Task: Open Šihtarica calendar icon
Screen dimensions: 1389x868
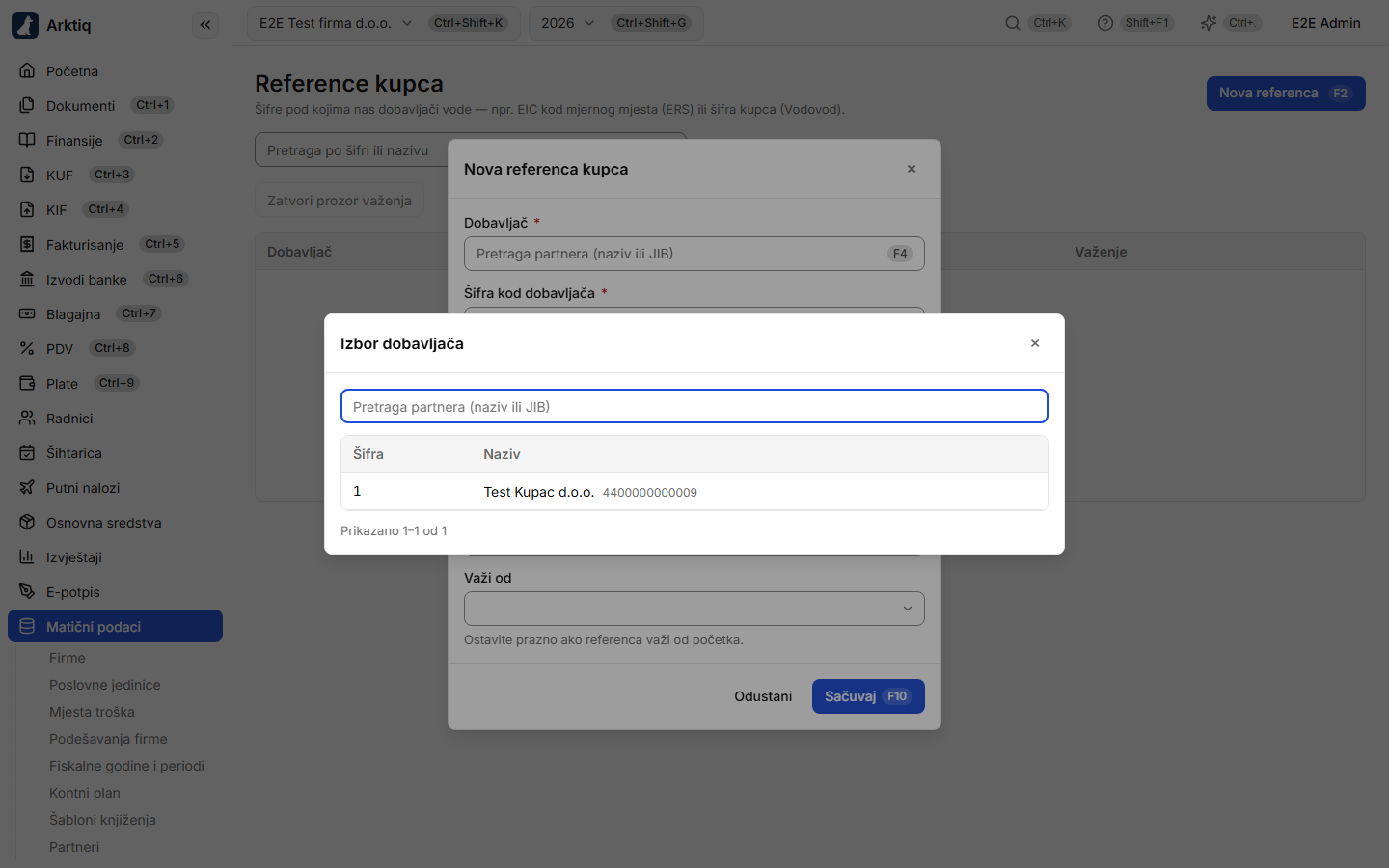Action: 27,453
